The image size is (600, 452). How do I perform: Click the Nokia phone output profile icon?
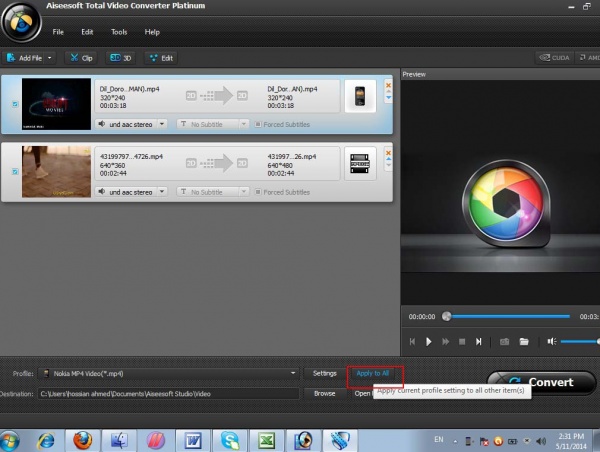point(360,97)
